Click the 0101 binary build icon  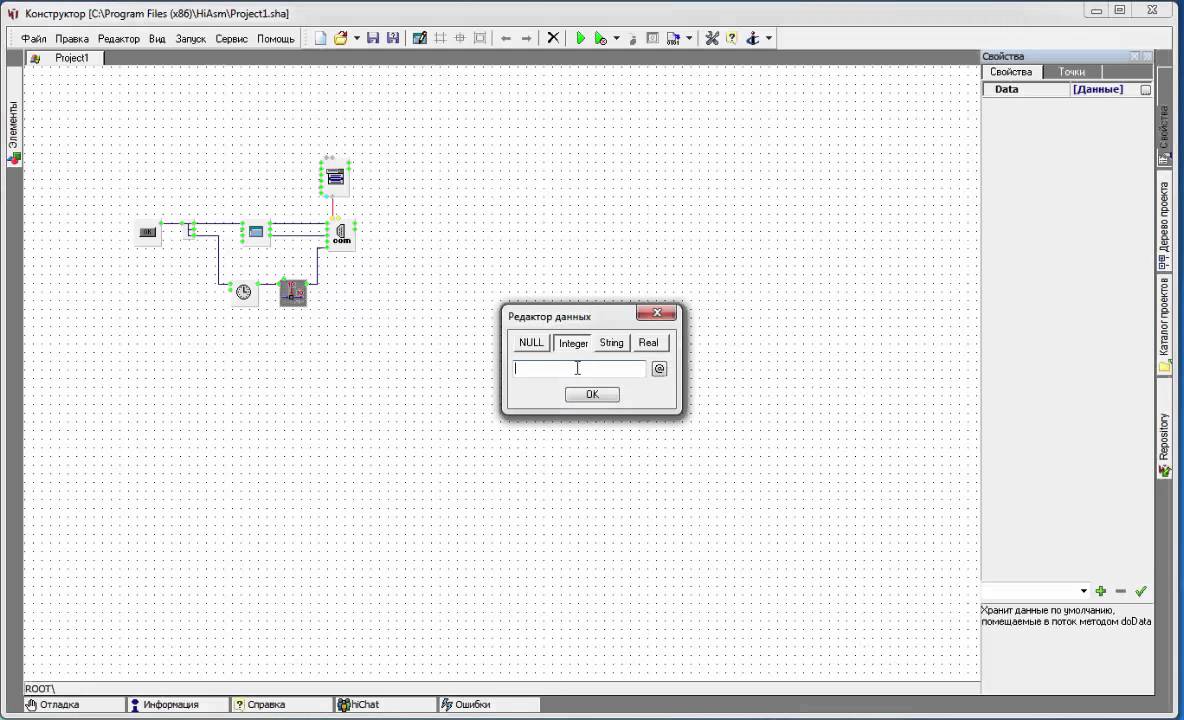(674, 38)
